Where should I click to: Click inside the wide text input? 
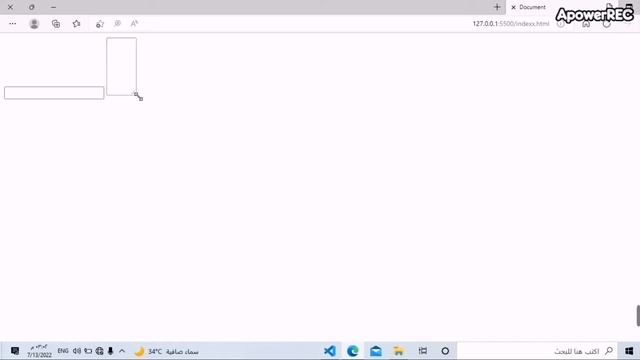pyautogui.click(x=54, y=93)
